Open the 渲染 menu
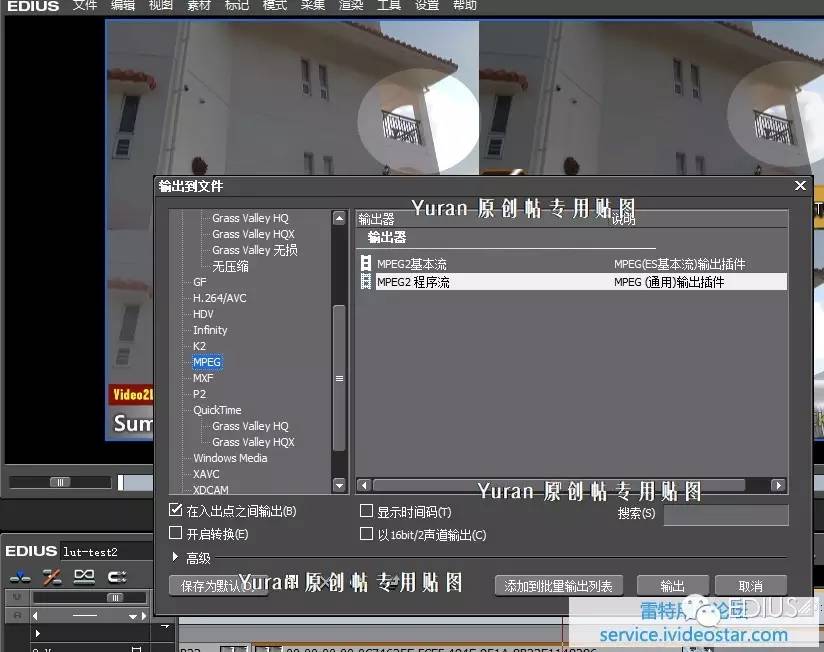Image resolution: width=824 pixels, height=652 pixels. click(351, 6)
